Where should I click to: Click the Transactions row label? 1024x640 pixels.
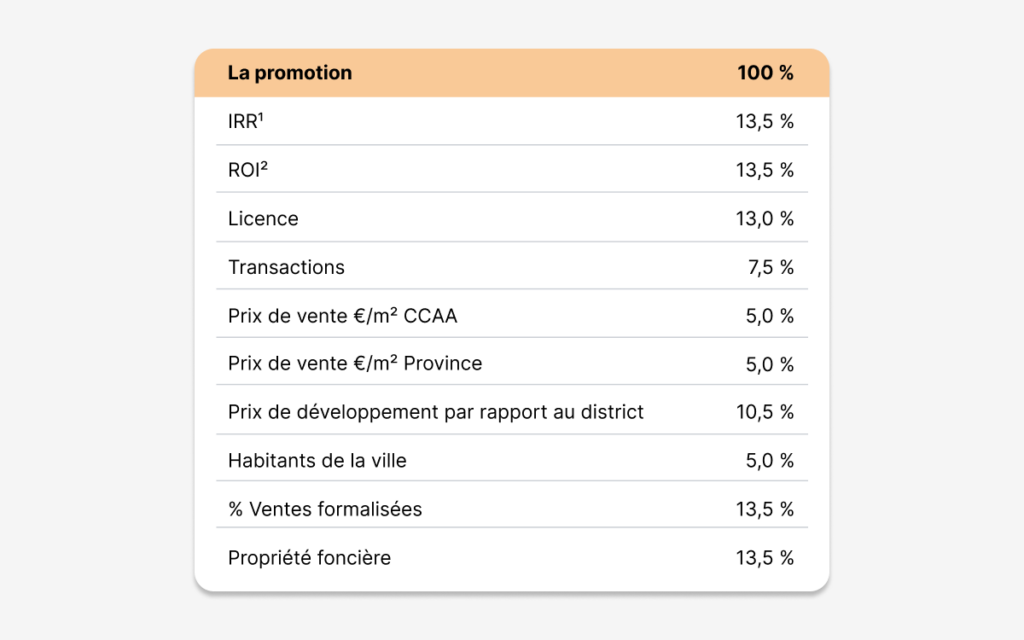pyautogui.click(x=286, y=267)
